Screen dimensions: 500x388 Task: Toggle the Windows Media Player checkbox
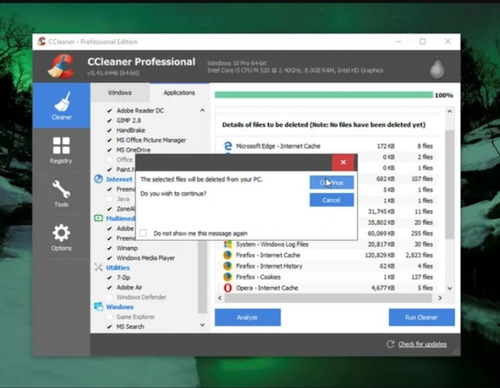pos(109,258)
